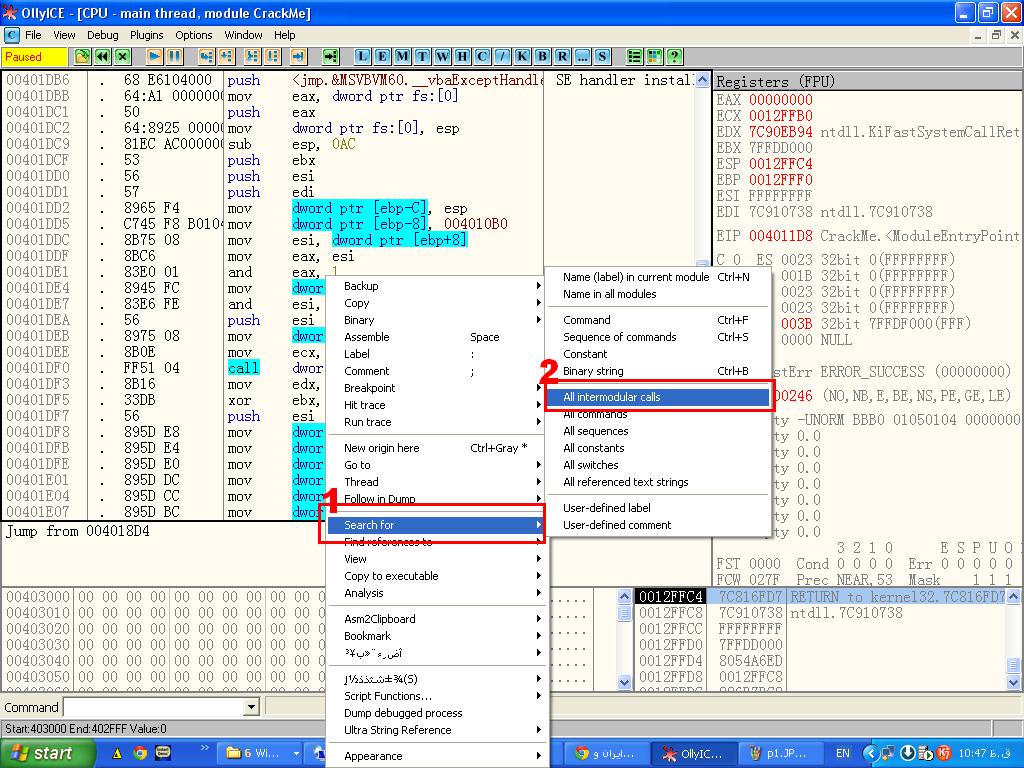This screenshot has width=1024, height=768.
Task: Open the Executable modules (E) window
Action: click(382, 57)
